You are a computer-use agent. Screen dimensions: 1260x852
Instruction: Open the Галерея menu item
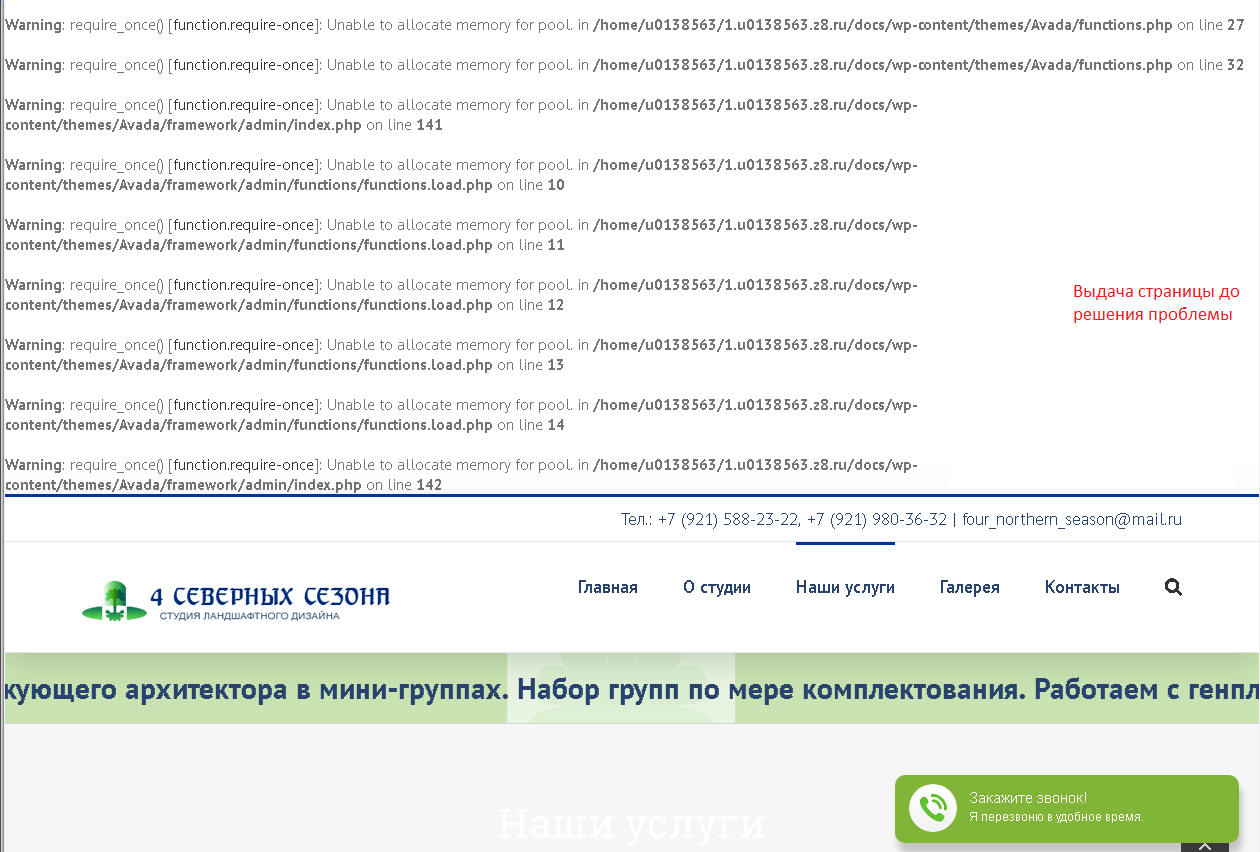970,587
